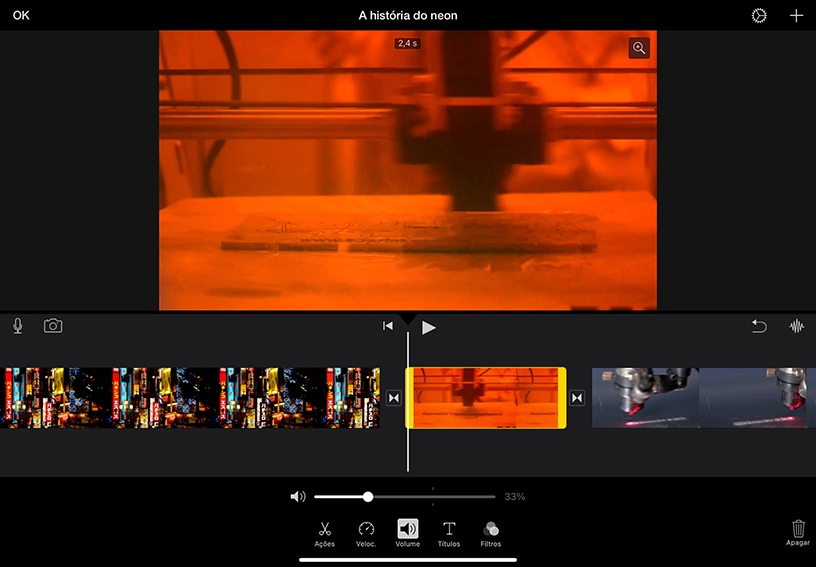816x567 pixels.
Task: Undo the last edit
Action: point(759,326)
